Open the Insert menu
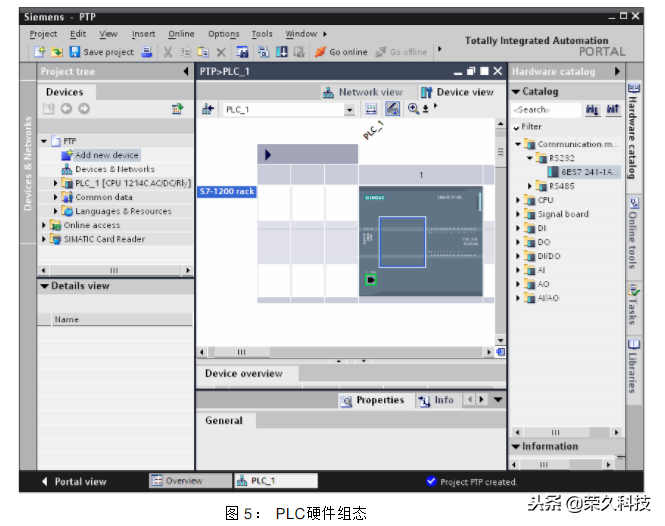This screenshot has width=665, height=526. 143,34
